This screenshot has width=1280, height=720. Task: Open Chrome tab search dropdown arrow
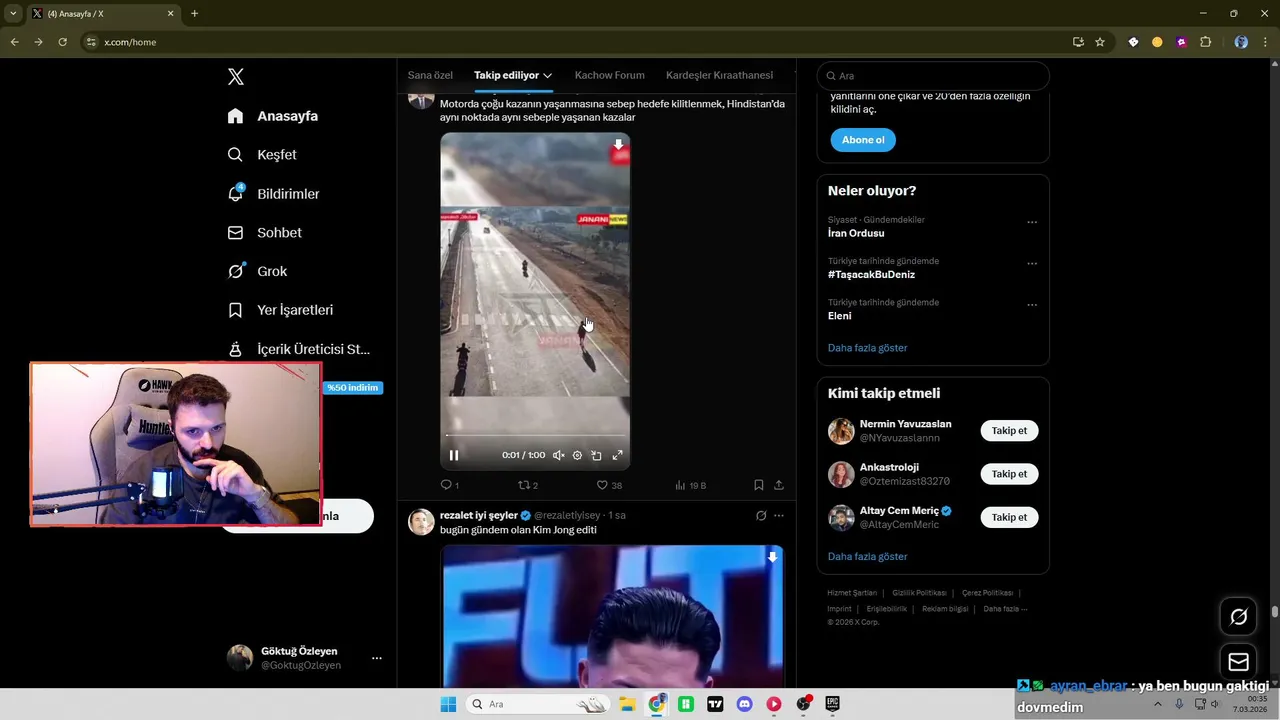click(13, 14)
